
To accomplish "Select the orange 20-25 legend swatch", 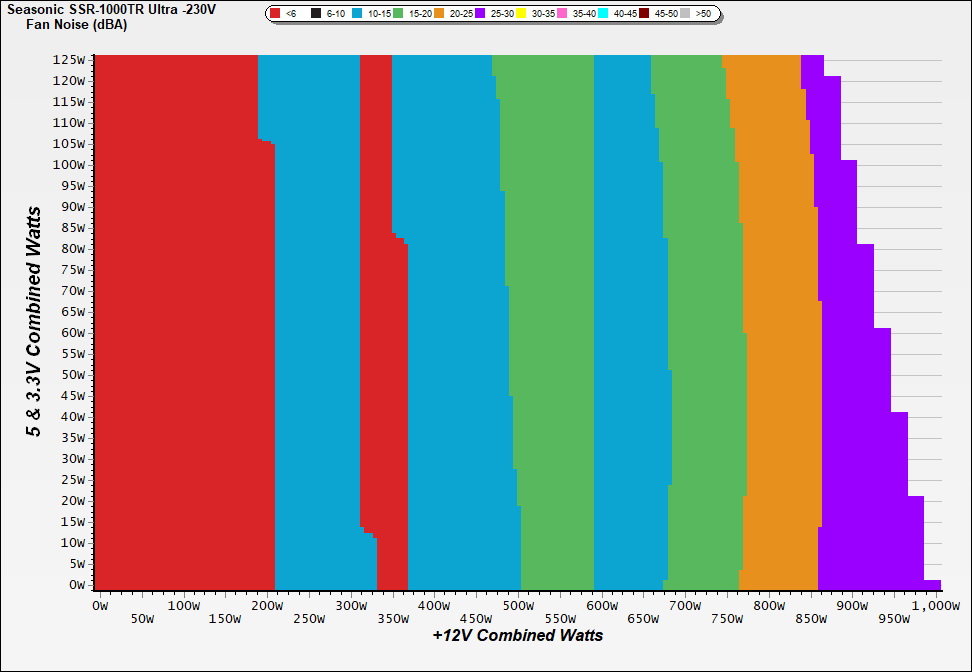I will click(x=439, y=14).
